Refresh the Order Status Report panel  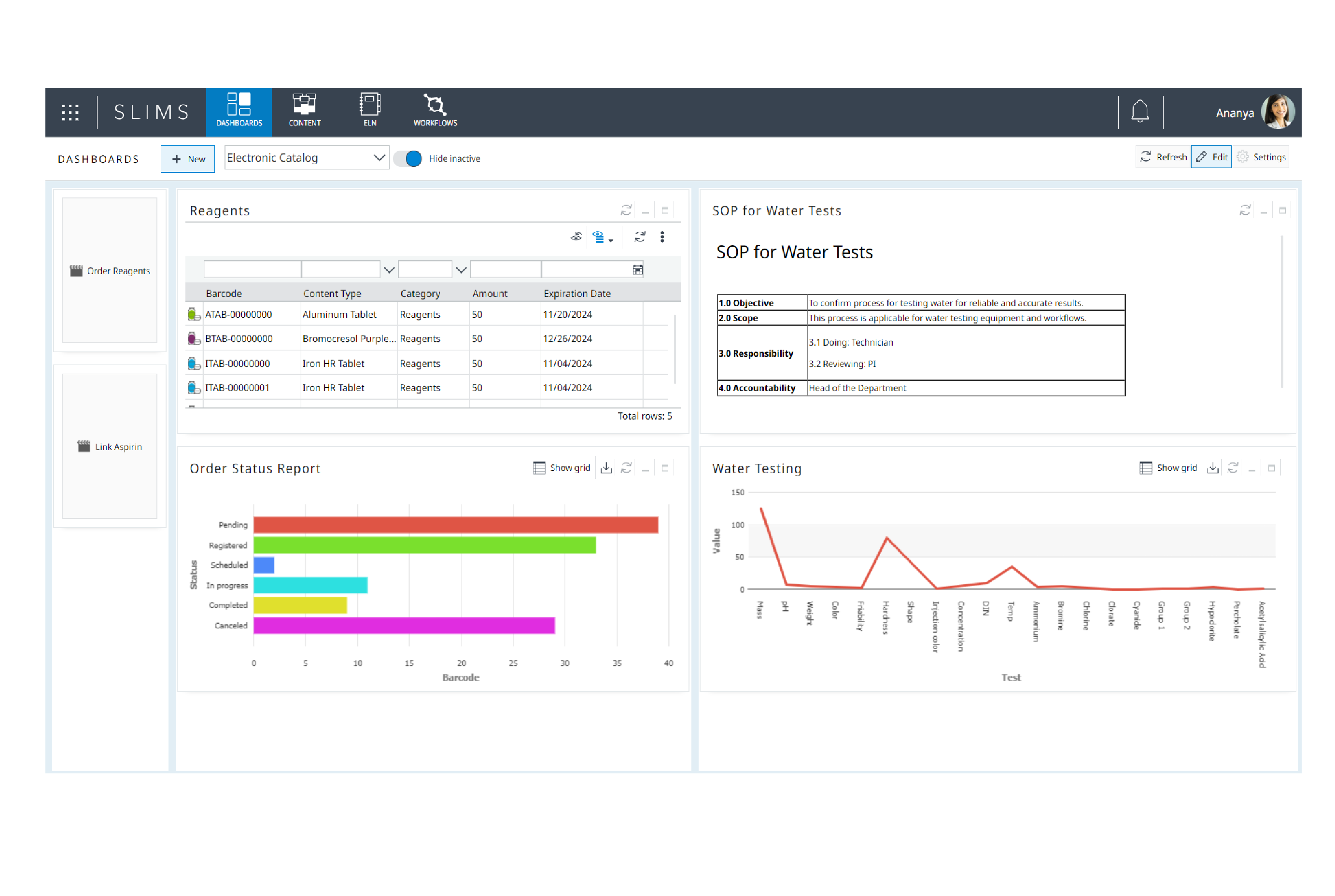tap(626, 468)
